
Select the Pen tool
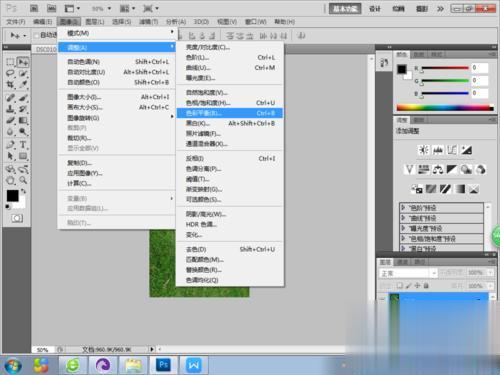click(x=11, y=145)
